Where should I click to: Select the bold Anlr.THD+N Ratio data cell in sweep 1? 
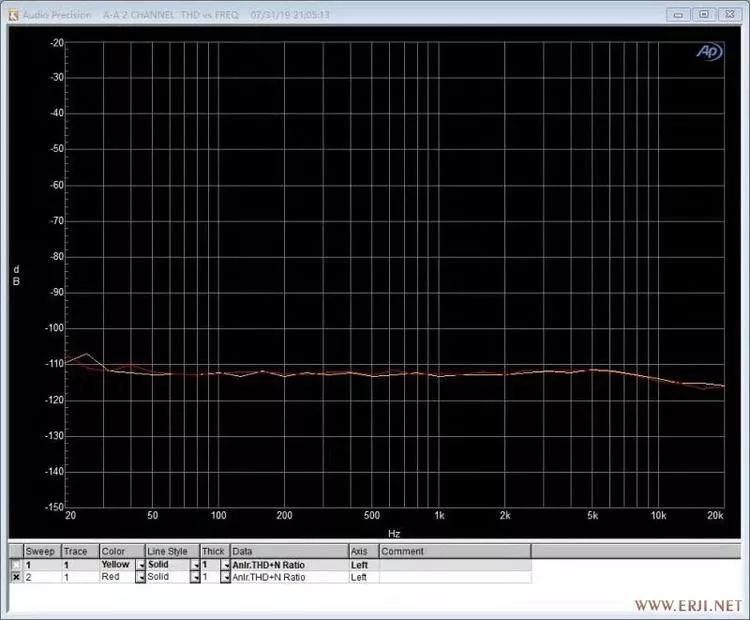point(289,565)
